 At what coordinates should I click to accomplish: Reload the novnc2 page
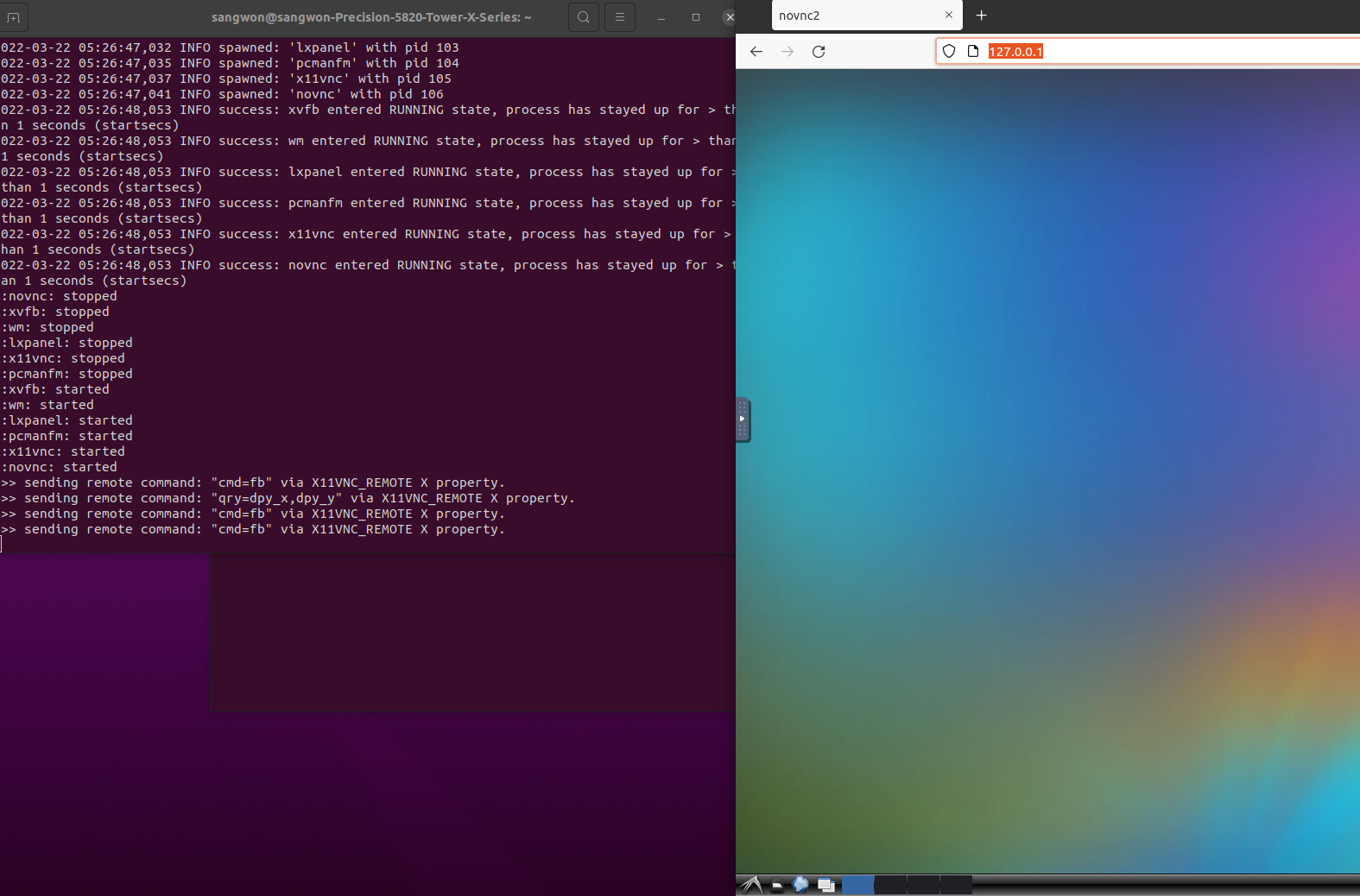(x=819, y=52)
